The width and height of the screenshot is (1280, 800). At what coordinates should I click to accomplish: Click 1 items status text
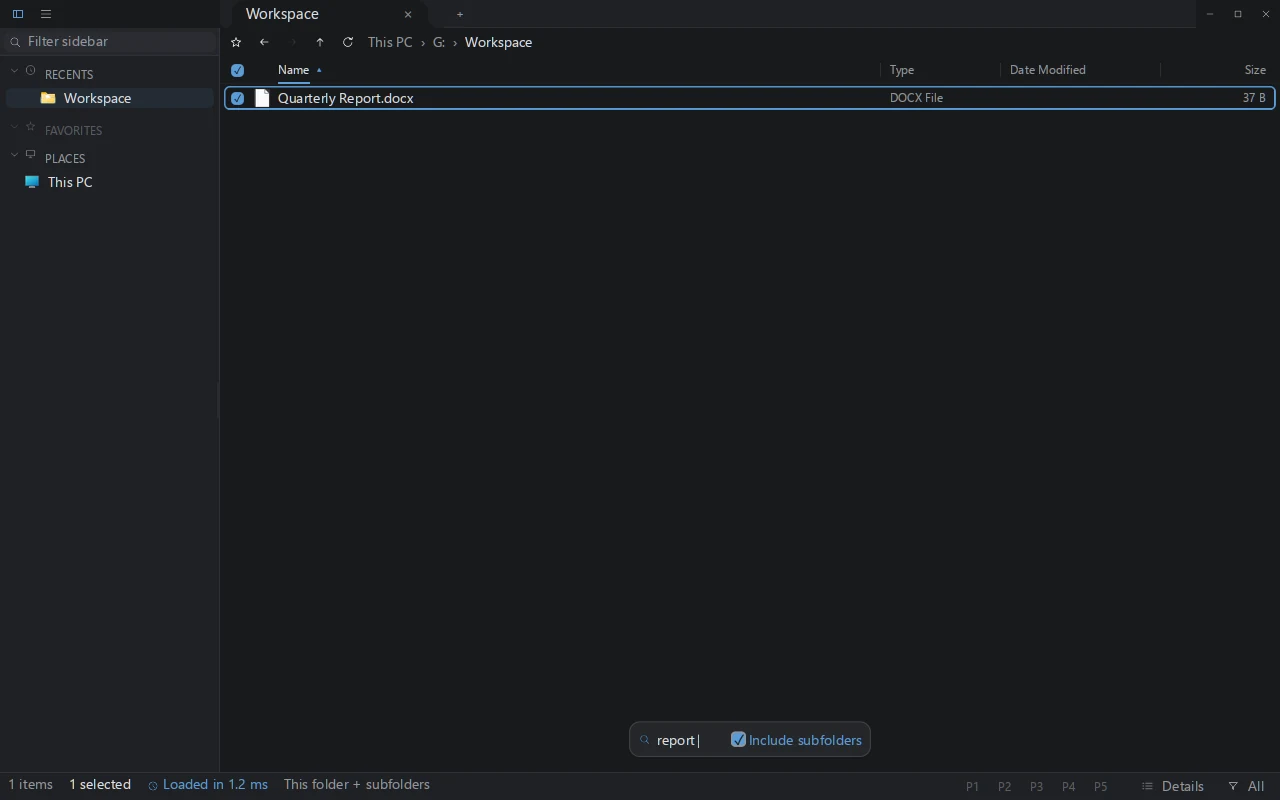[x=31, y=785]
